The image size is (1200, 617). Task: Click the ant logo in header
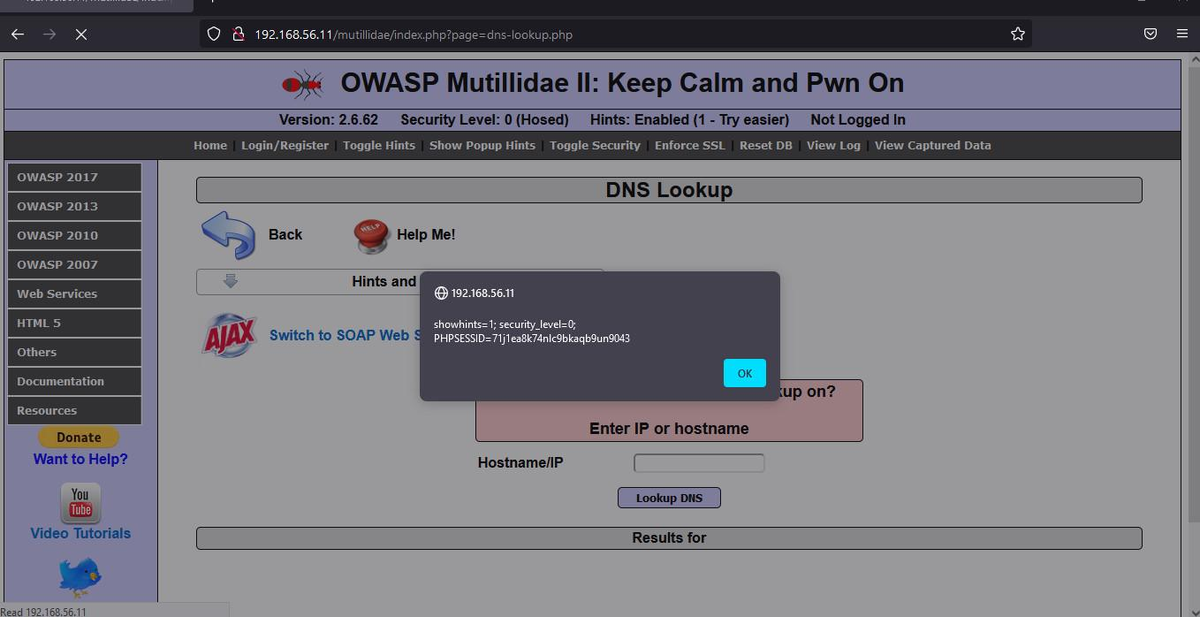(x=303, y=84)
